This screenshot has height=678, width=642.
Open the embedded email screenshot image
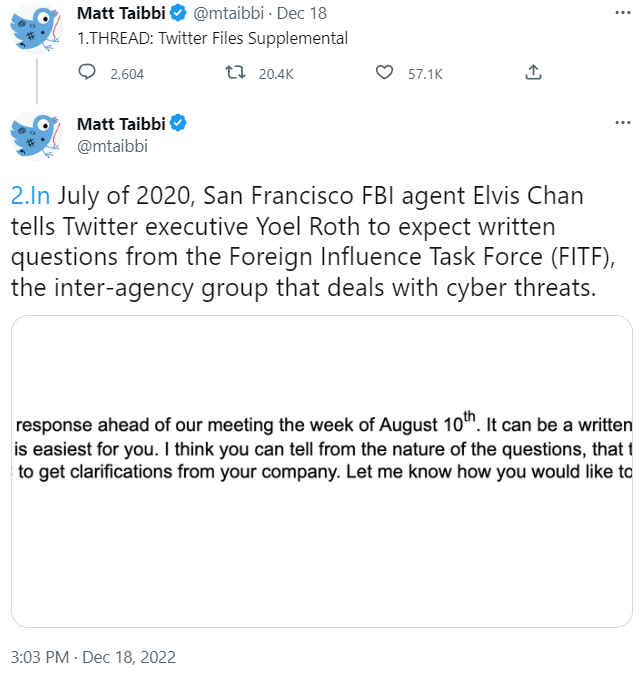click(321, 471)
